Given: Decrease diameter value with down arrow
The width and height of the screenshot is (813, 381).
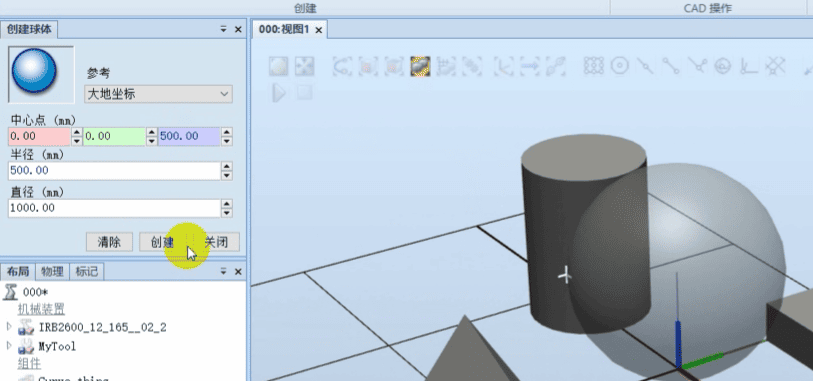Looking at the screenshot, I should (x=227, y=213).
